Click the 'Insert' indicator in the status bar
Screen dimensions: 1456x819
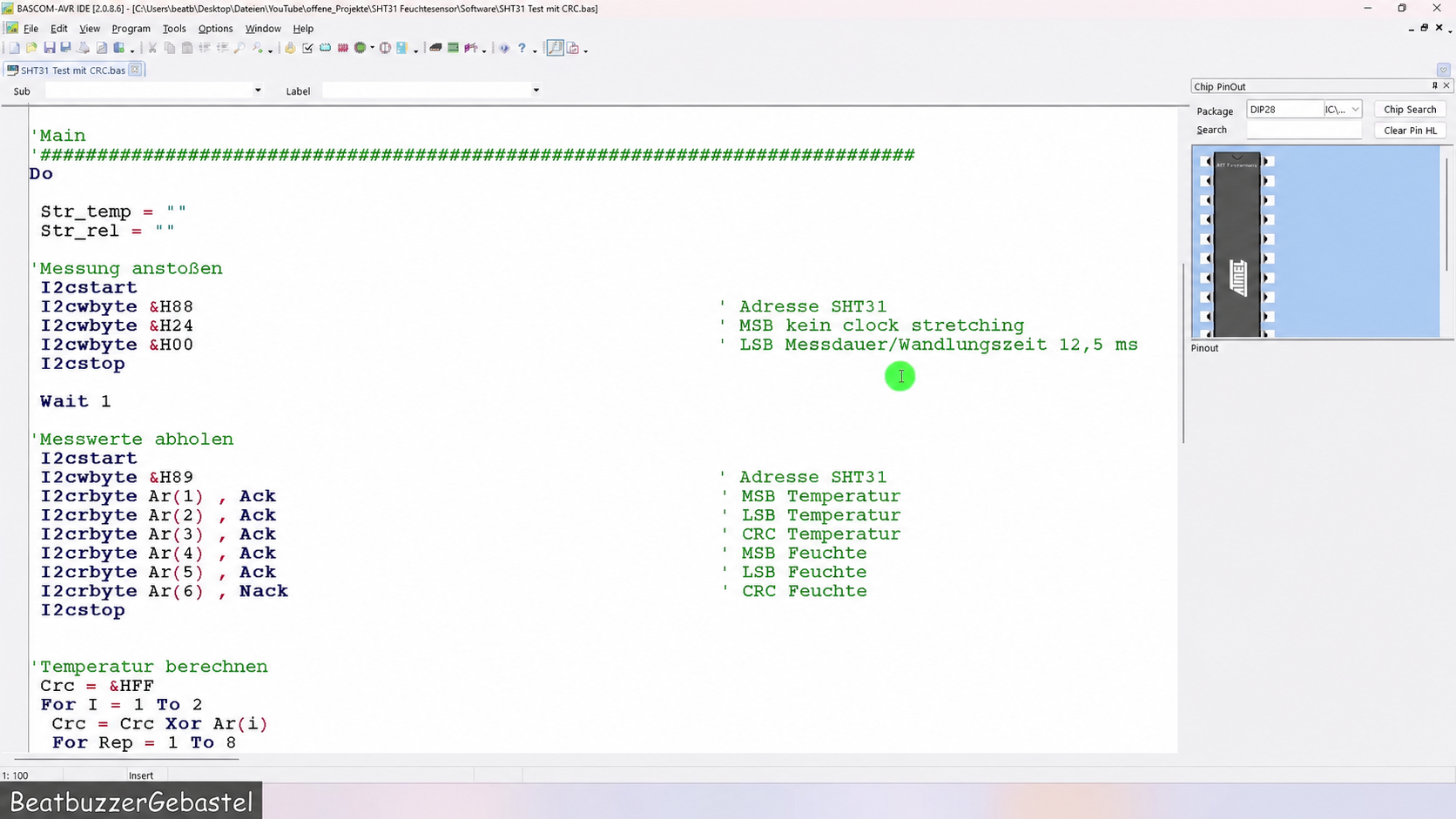tap(141, 775)
